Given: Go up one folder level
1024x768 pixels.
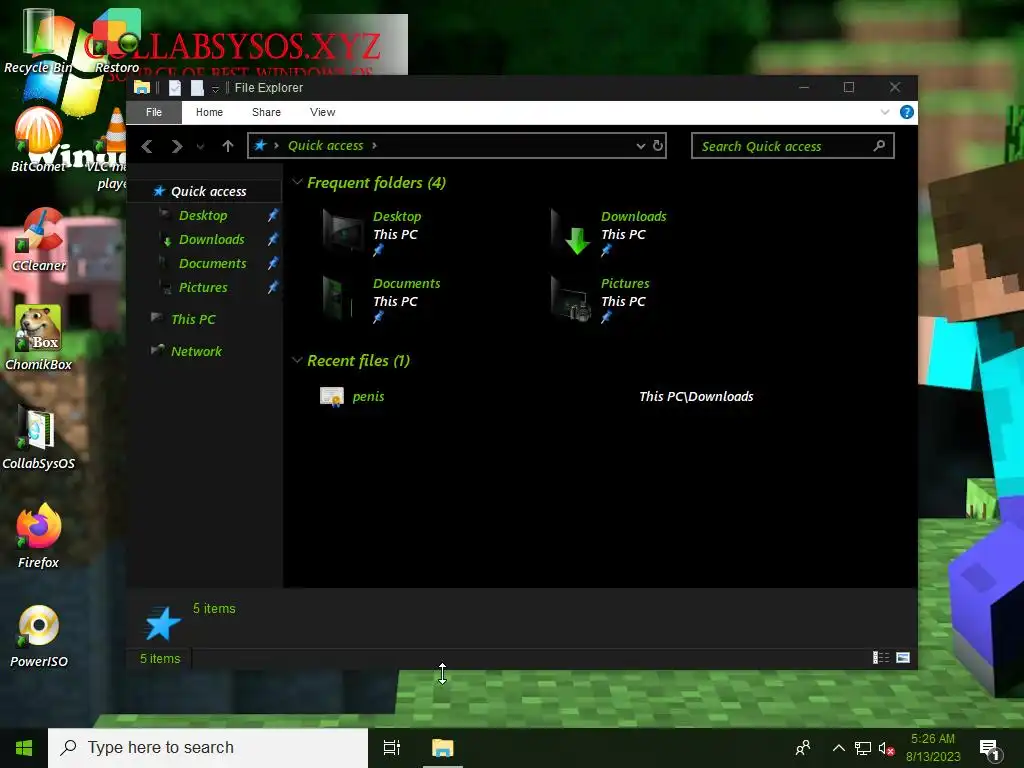Looking at the screenshot, I should coord(227,146).
